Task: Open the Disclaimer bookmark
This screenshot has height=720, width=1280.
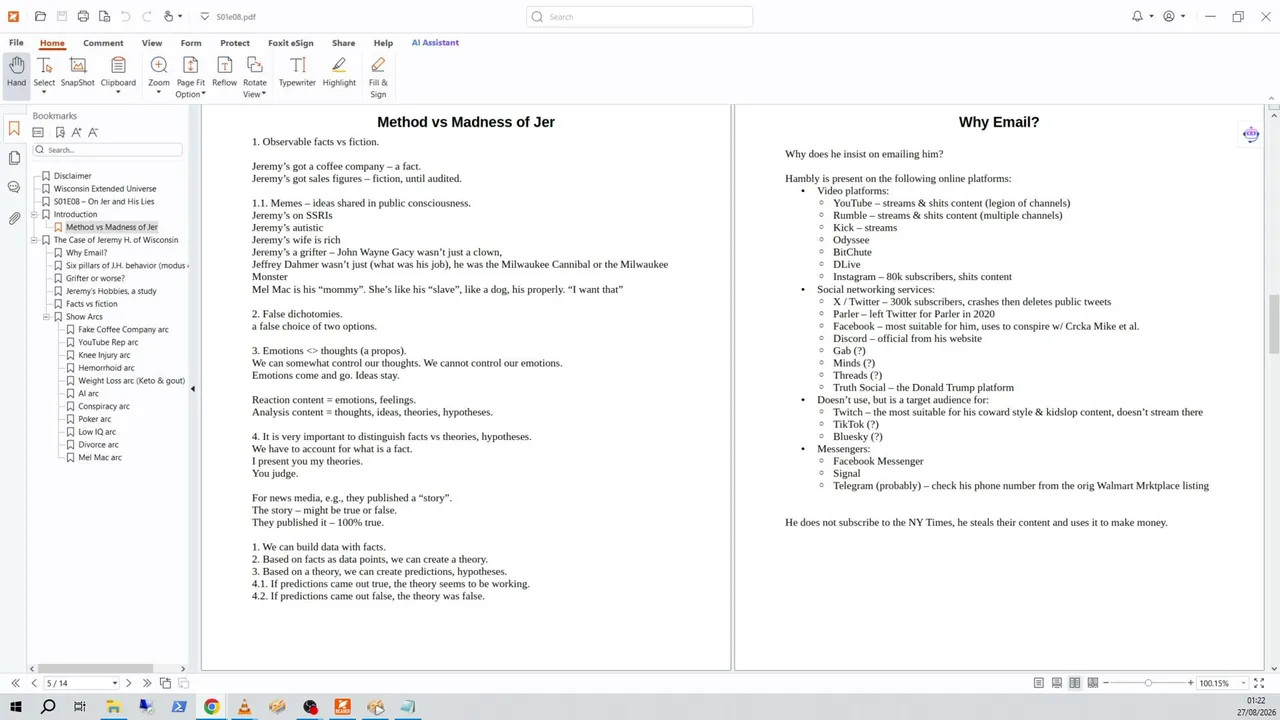Action: 72,176
